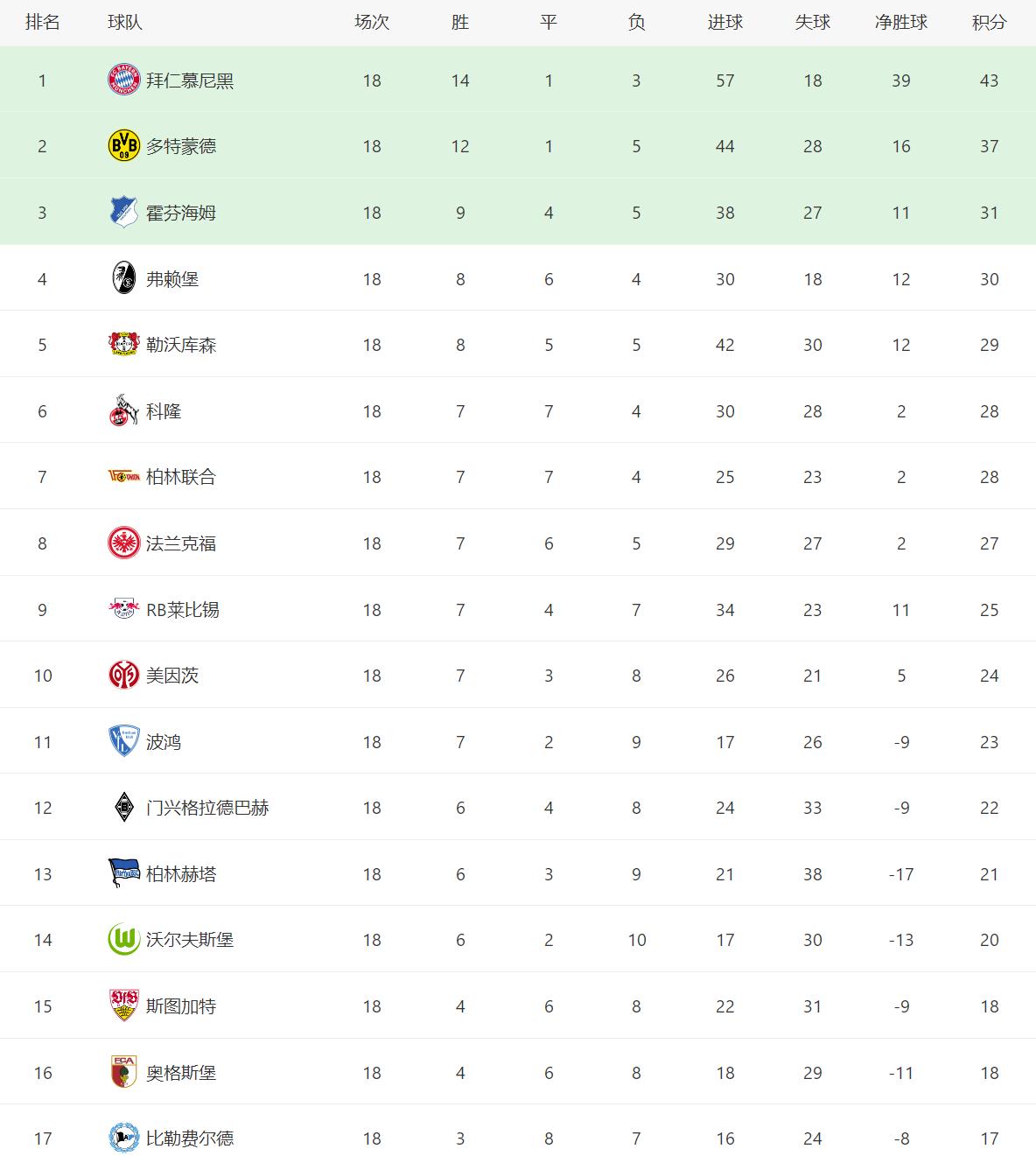The width and height of the screenshot is (1036, 1156).
Task: Open team link 门兴格拉德巴赫
Action: click(207, 808)
